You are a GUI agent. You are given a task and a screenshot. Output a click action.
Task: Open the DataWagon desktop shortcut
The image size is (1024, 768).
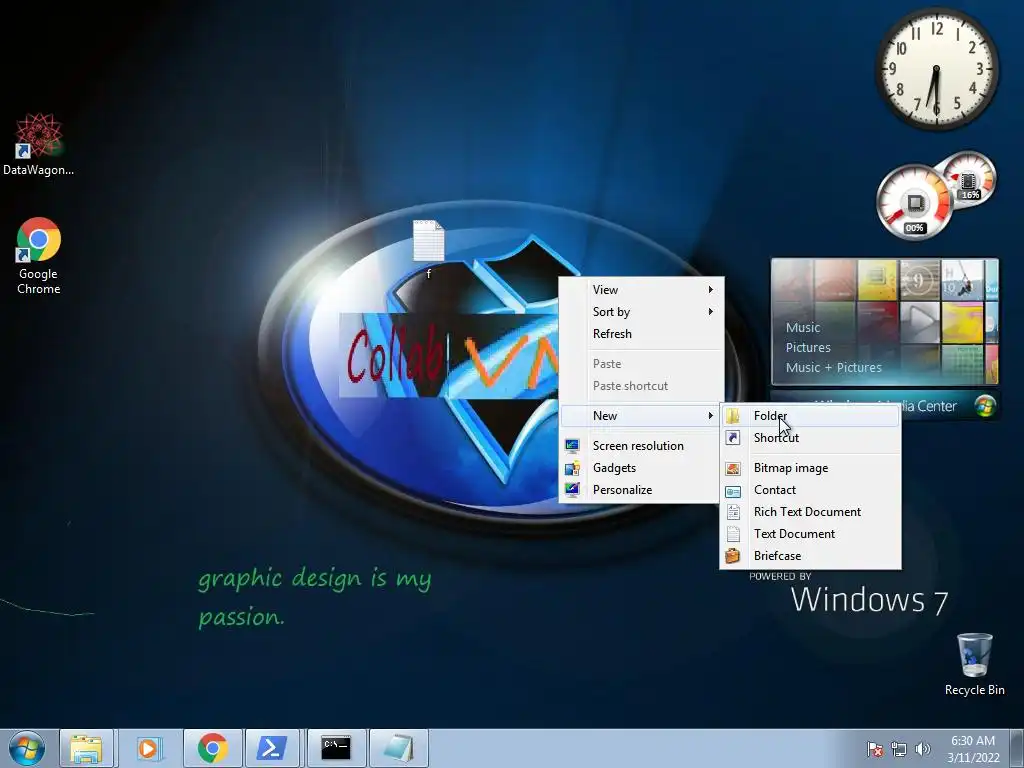[38, 144]
